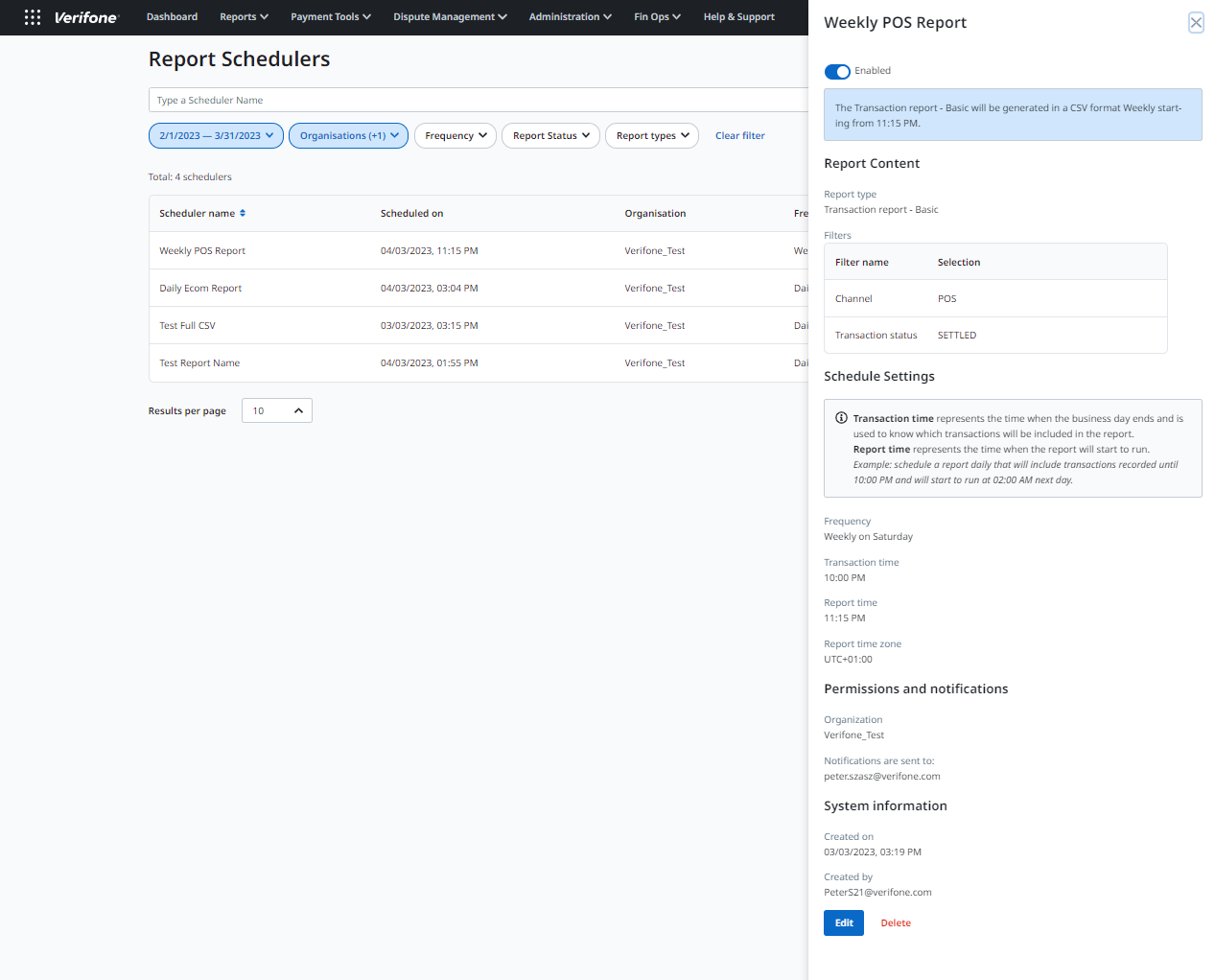Open the Fin Ops menu
This screenshot has width=1215, height=980.
point(657,17)
